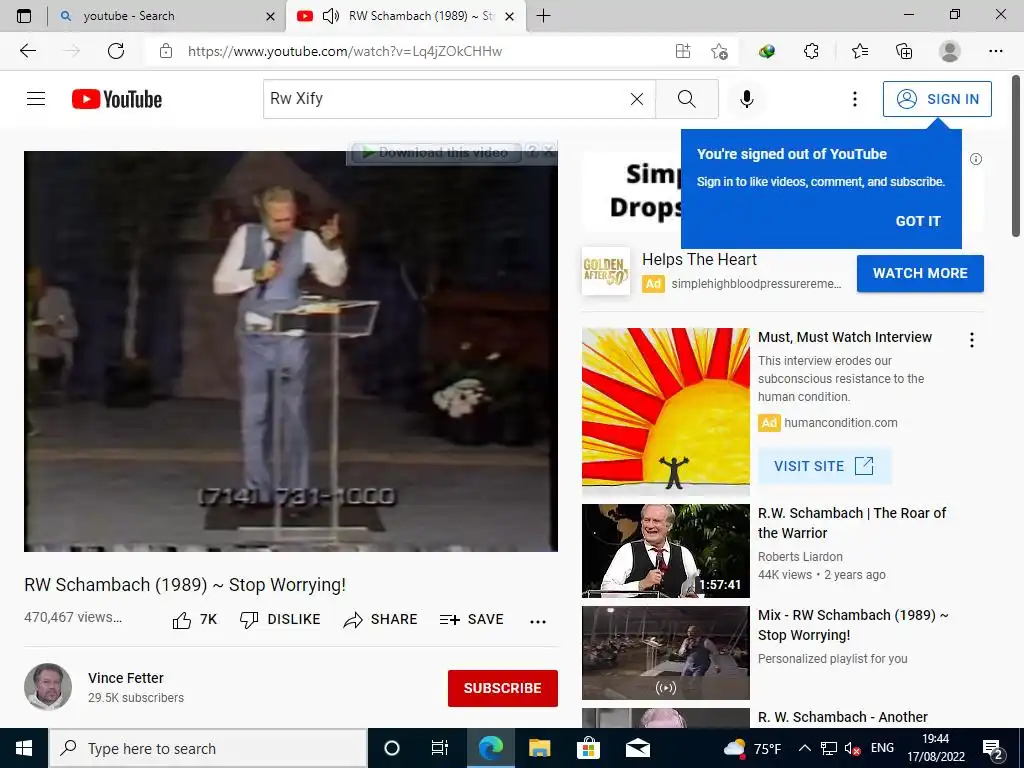Click the taskbar search box
Image resolution: width=1024 pixels, height=768 pixels.
point(208,748)
